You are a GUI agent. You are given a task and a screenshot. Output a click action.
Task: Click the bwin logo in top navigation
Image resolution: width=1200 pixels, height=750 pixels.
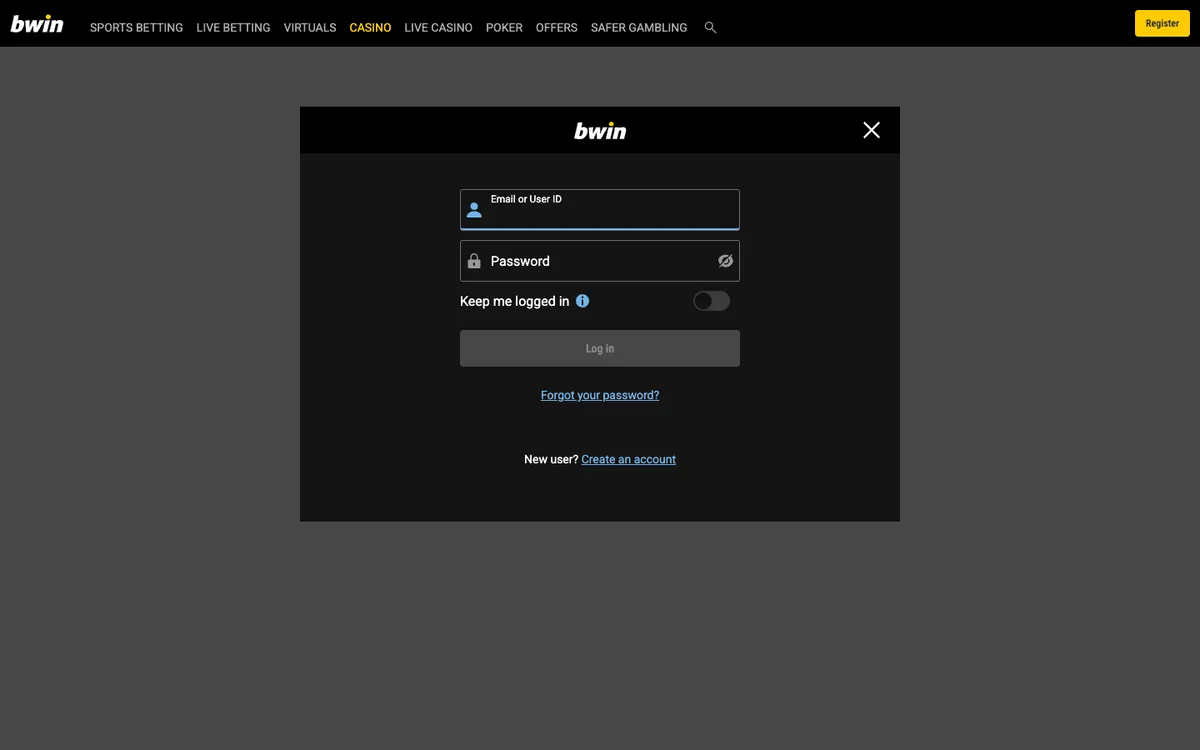37,23
